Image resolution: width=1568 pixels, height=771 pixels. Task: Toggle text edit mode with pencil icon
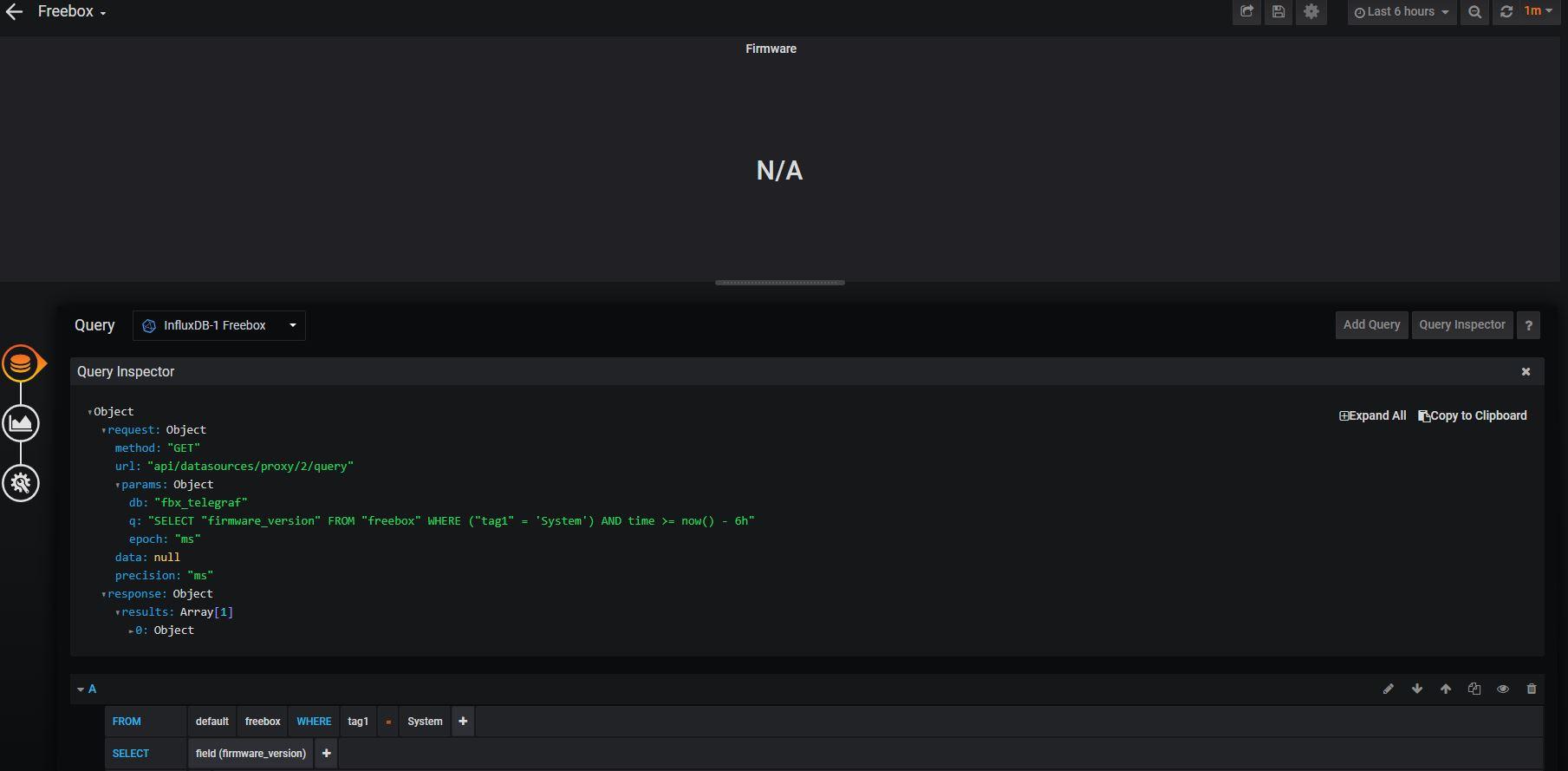point(1388,689)
